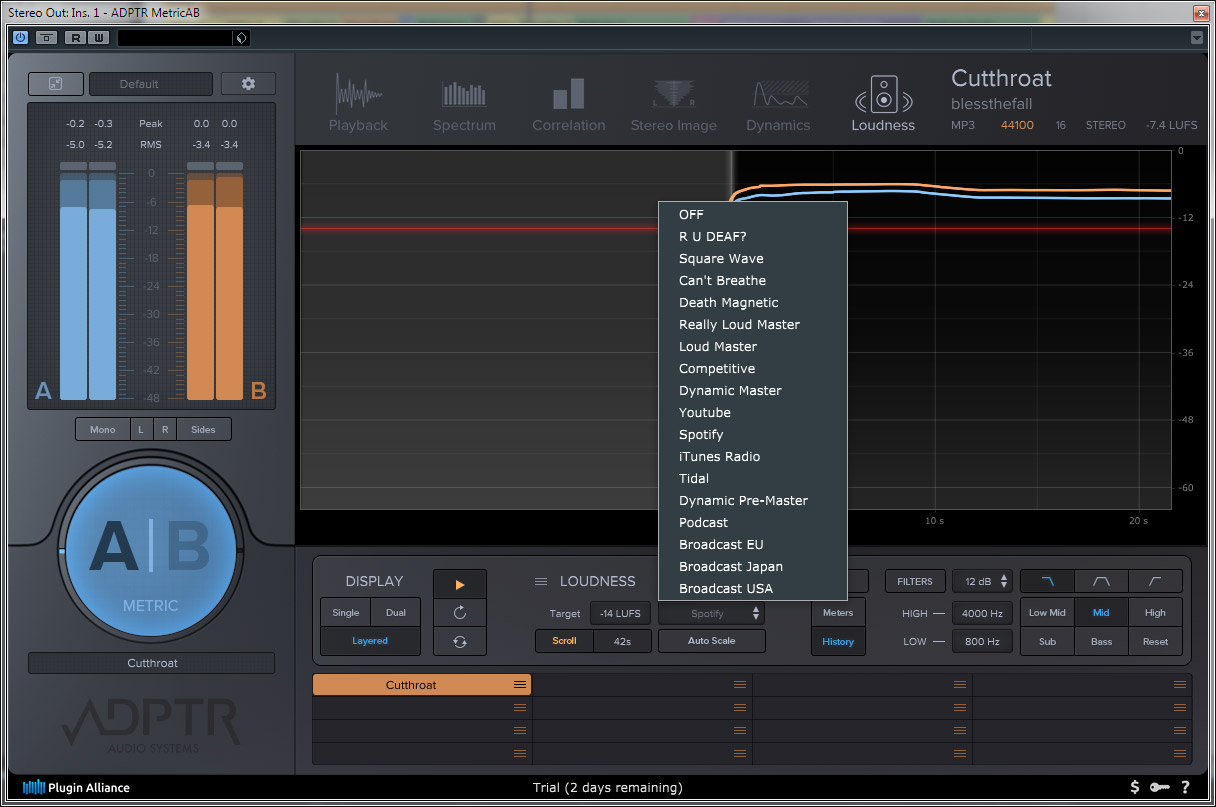Viewport: 1216px width, 807px height.
Task: Click the side-chain routing icon
Action: tap(46, 38)
